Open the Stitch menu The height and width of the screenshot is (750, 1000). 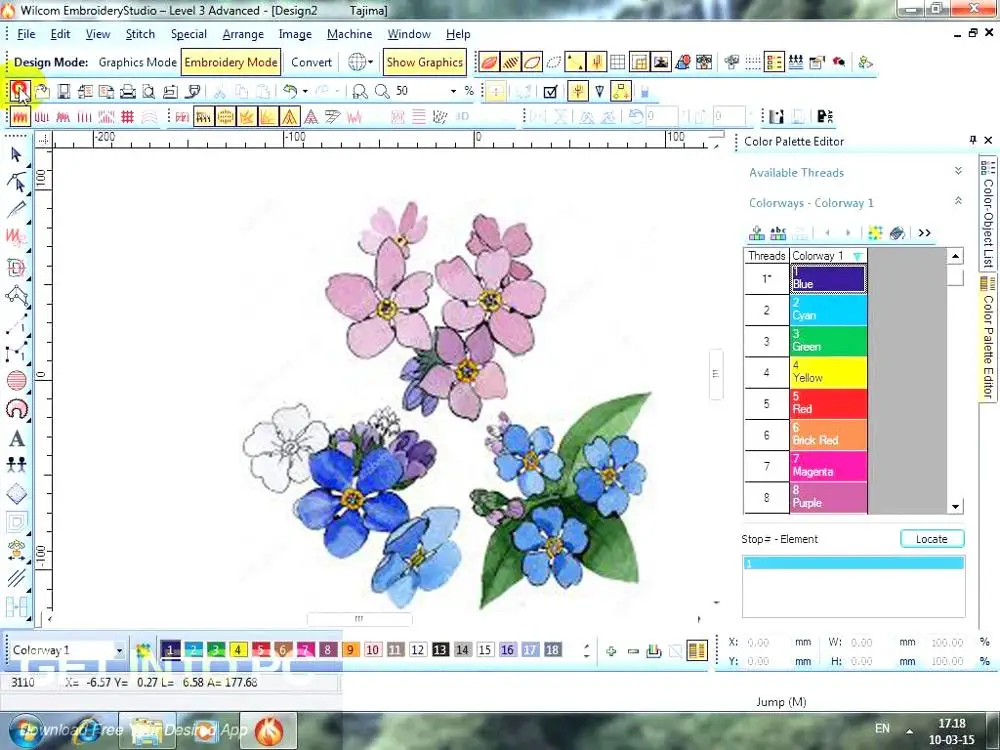tap(140, 34)
